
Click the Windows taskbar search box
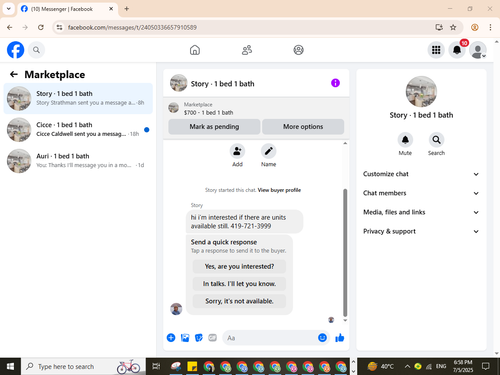(x=83, y=366)
